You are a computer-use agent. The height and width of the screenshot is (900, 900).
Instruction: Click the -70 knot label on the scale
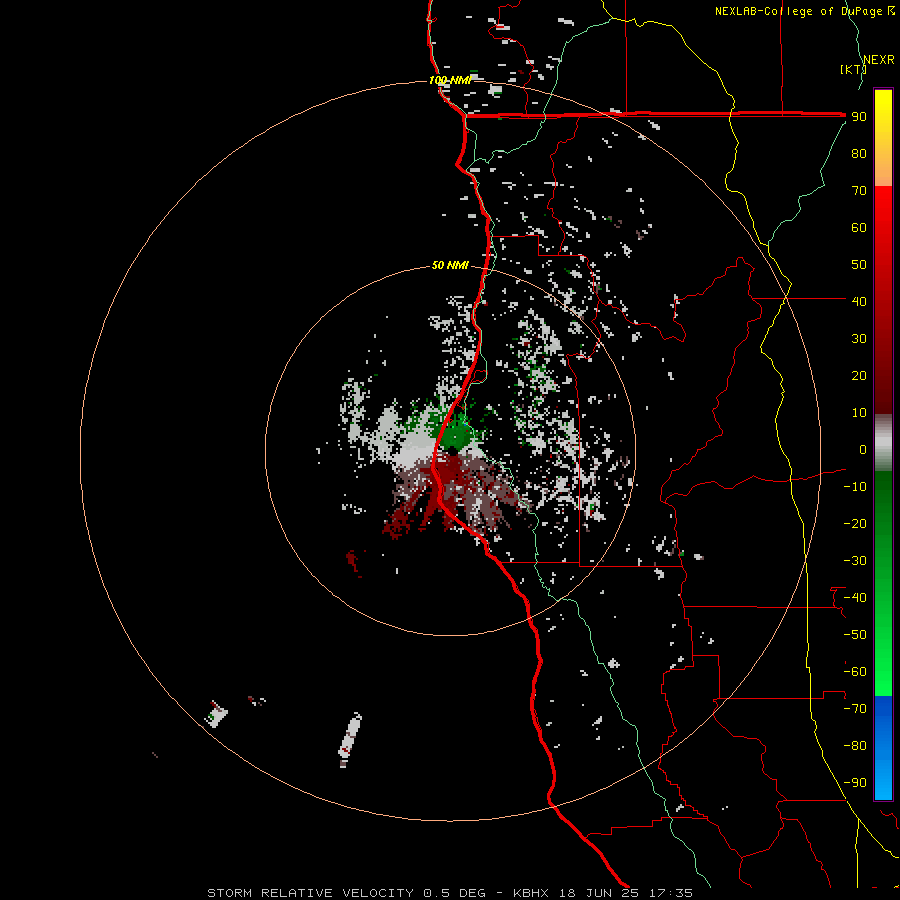coord(855,708)
